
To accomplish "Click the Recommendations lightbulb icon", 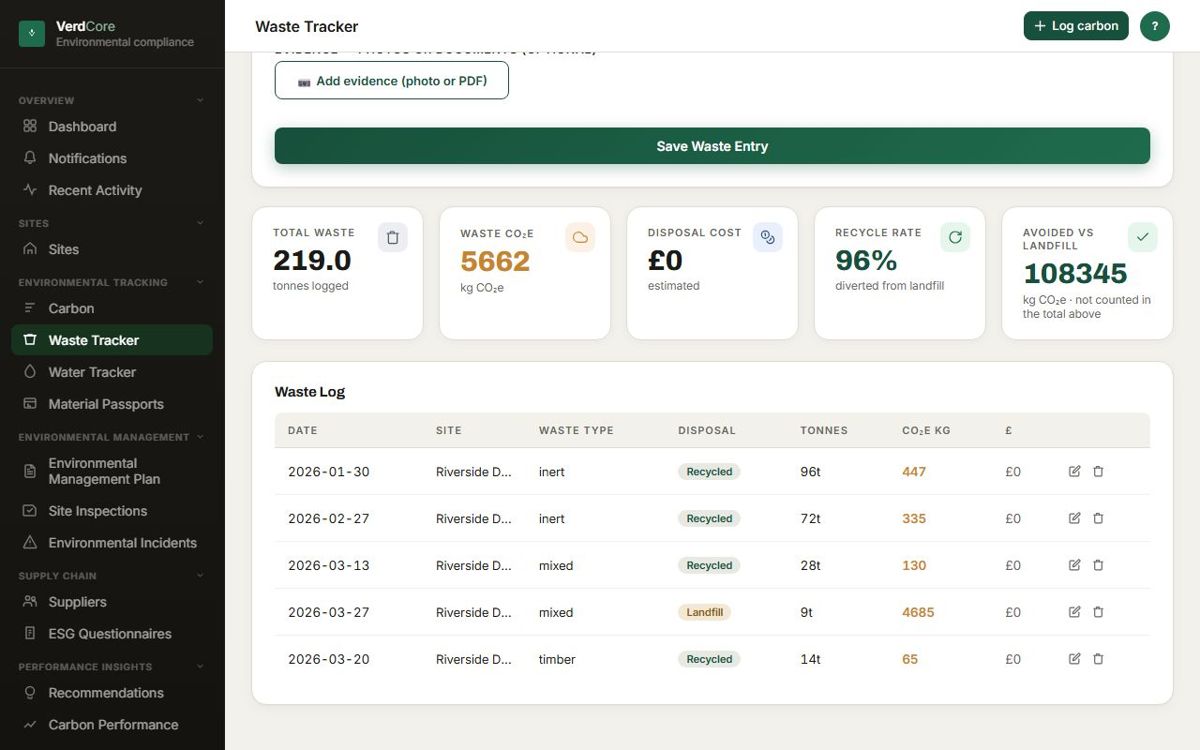I will (x=30, y=693).
